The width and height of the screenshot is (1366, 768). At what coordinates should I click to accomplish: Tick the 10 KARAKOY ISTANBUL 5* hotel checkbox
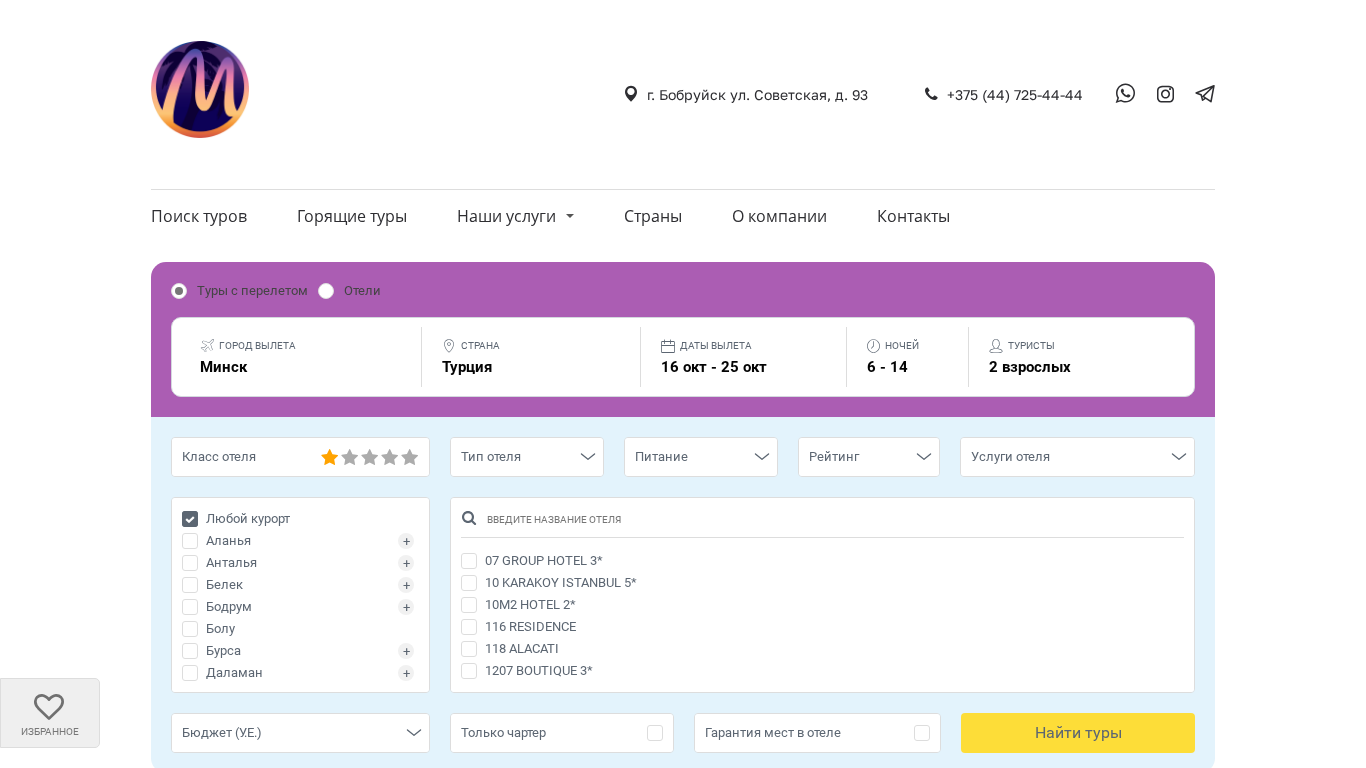point(469,583)
